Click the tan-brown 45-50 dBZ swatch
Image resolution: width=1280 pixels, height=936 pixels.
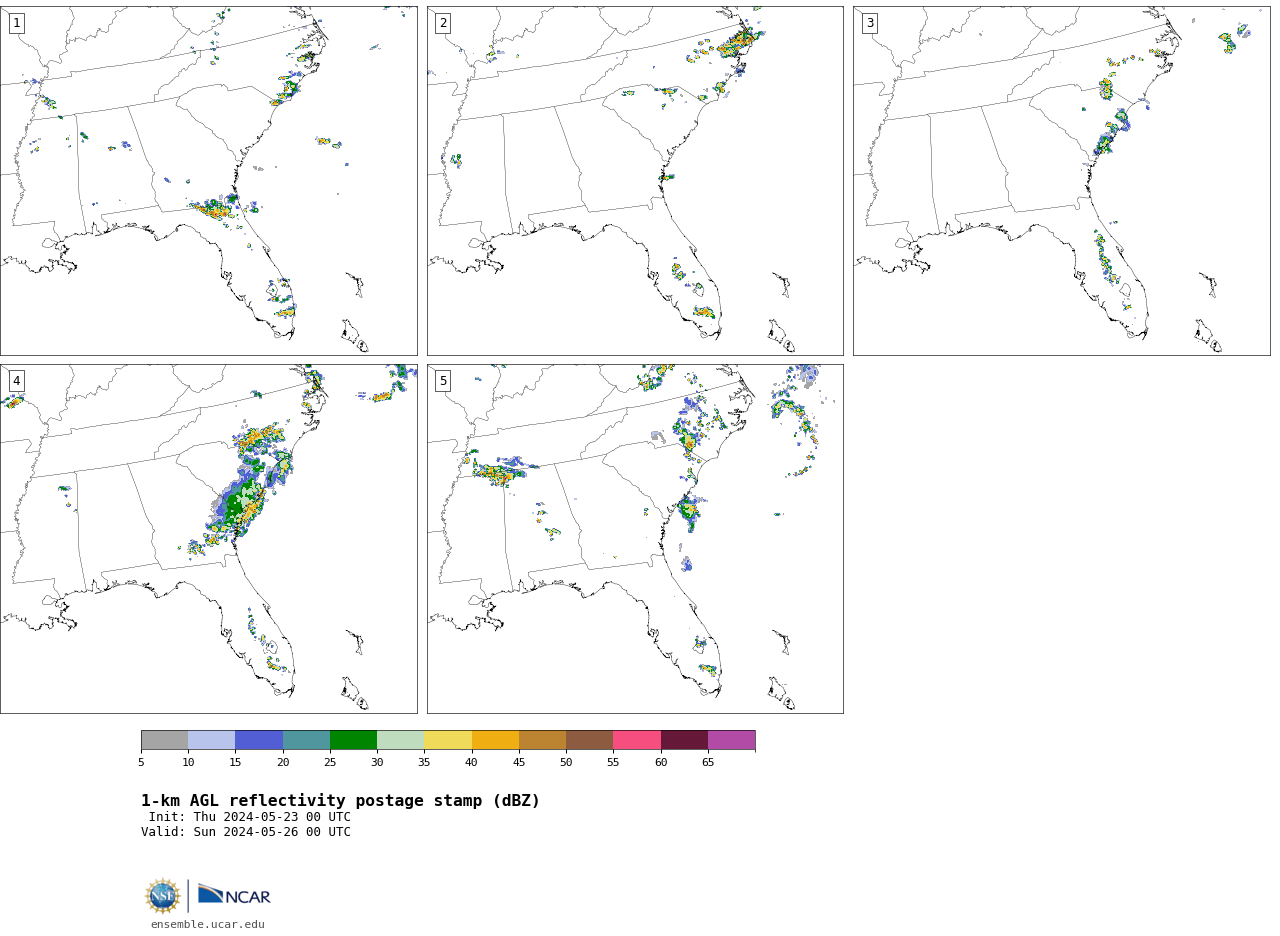pyautogui.click(x=542, y=740)
